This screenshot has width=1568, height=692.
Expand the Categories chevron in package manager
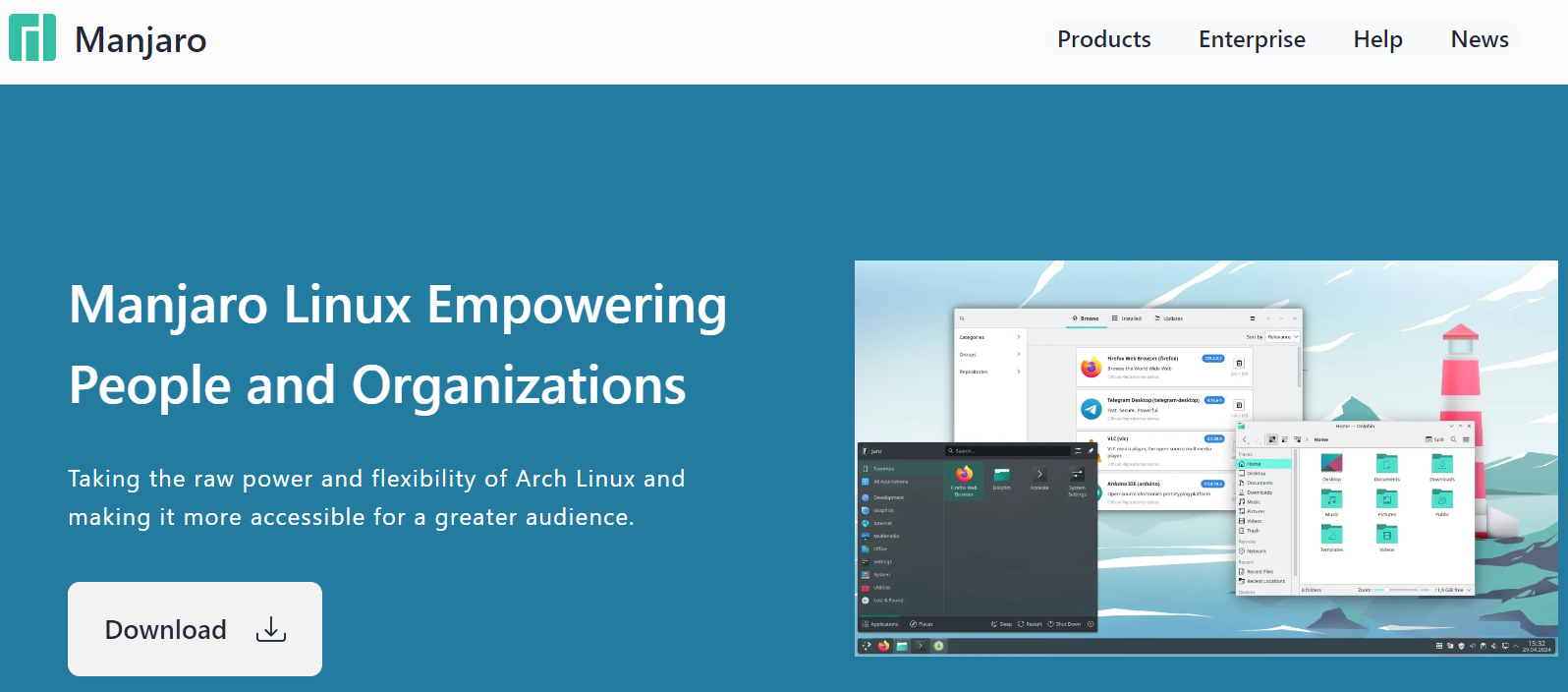pyautogui.click(x=1018, y=337)
